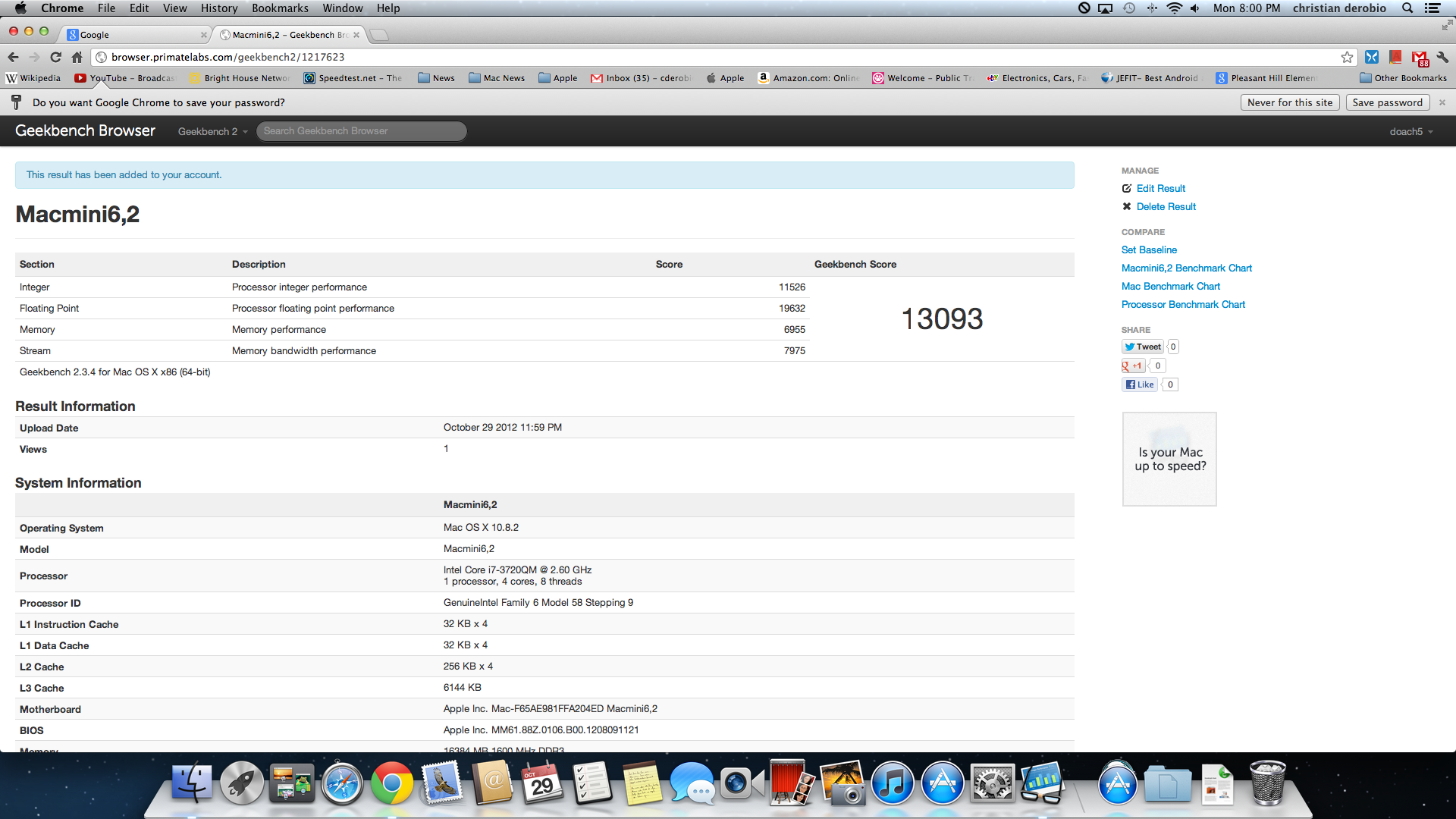
Task: Click the home icon in the toolbar
Action: (77, 57)
